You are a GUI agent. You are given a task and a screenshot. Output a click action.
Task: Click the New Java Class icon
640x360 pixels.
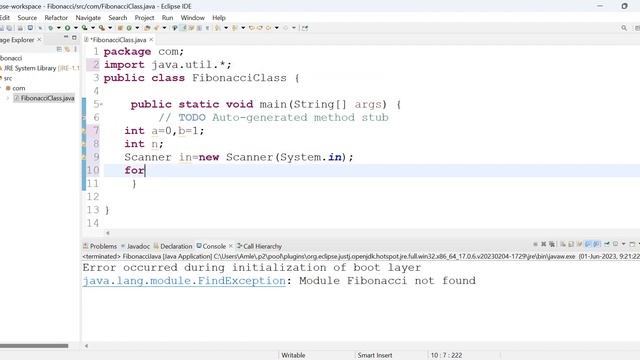click(129, 28)
